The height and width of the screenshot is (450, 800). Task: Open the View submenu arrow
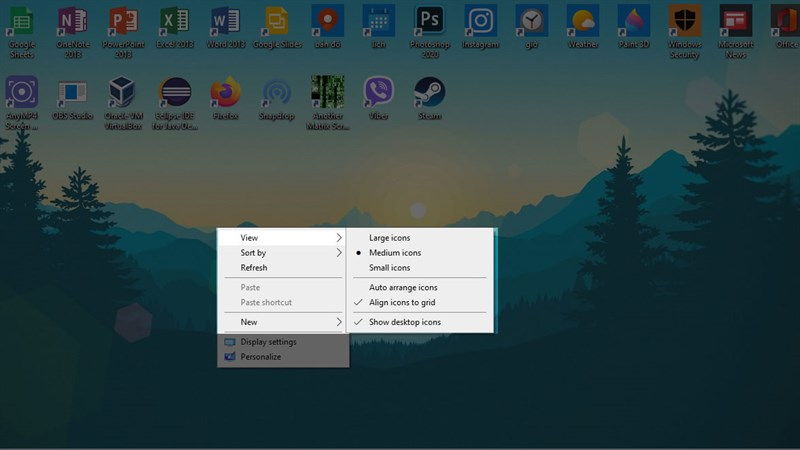coord(339,238)
